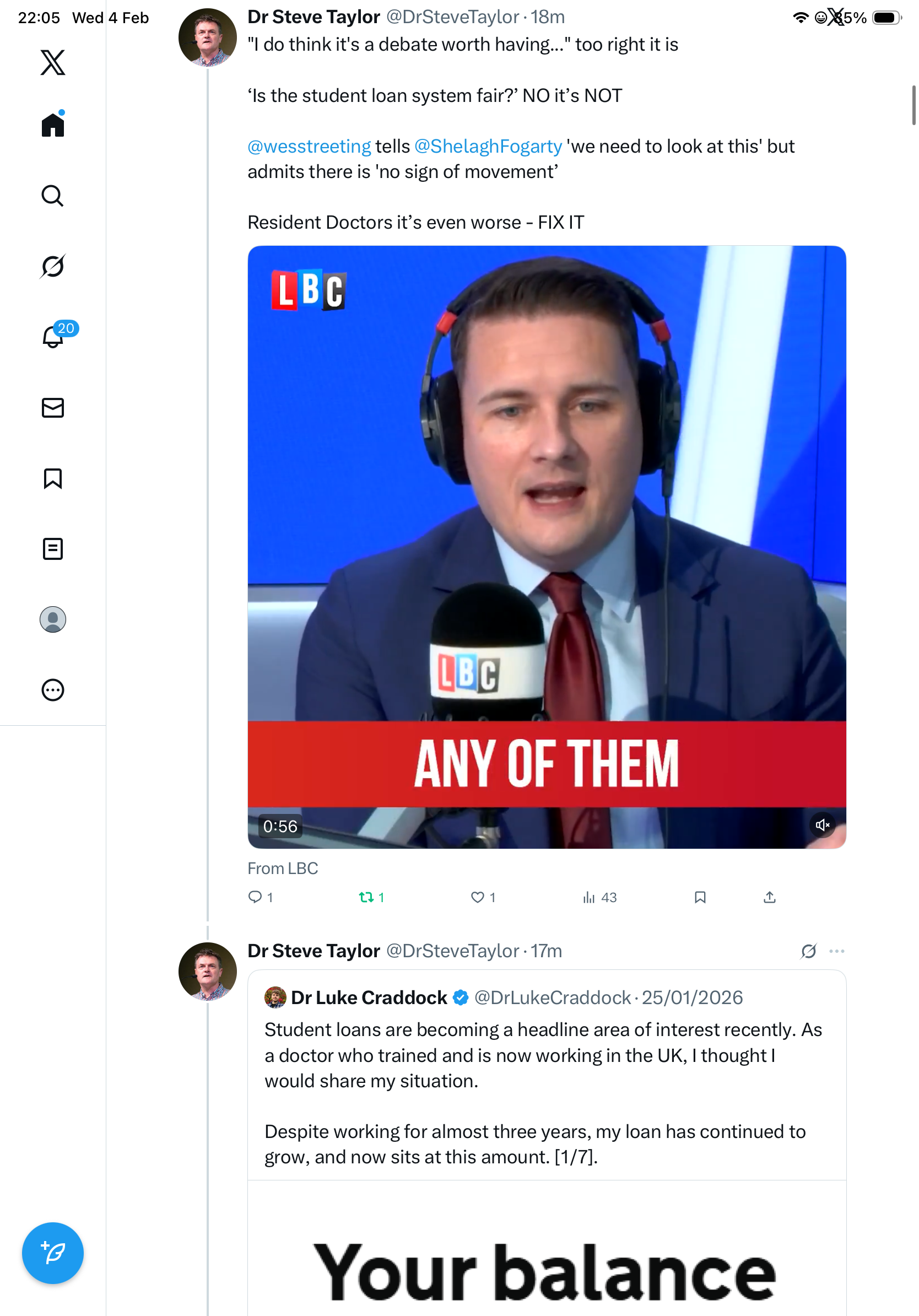
Task: Expand the More options sidebar menu
Action: [53, 690]
